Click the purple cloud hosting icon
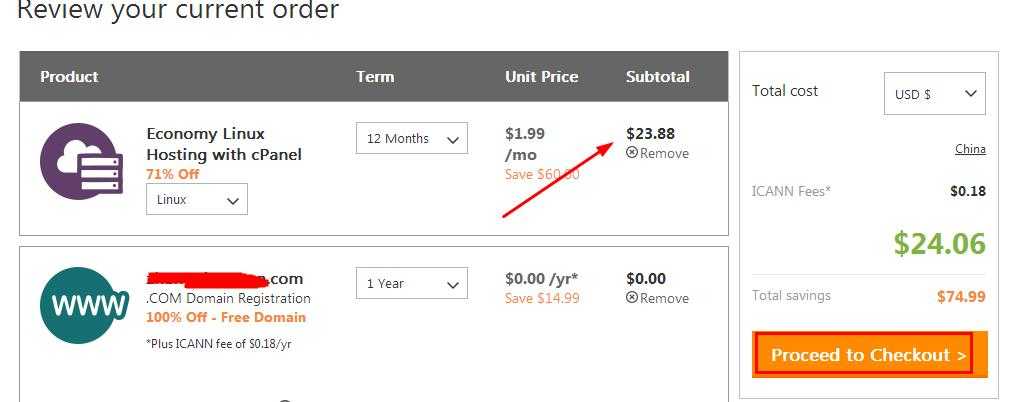The image size is (1015, 402). [81, 161]
